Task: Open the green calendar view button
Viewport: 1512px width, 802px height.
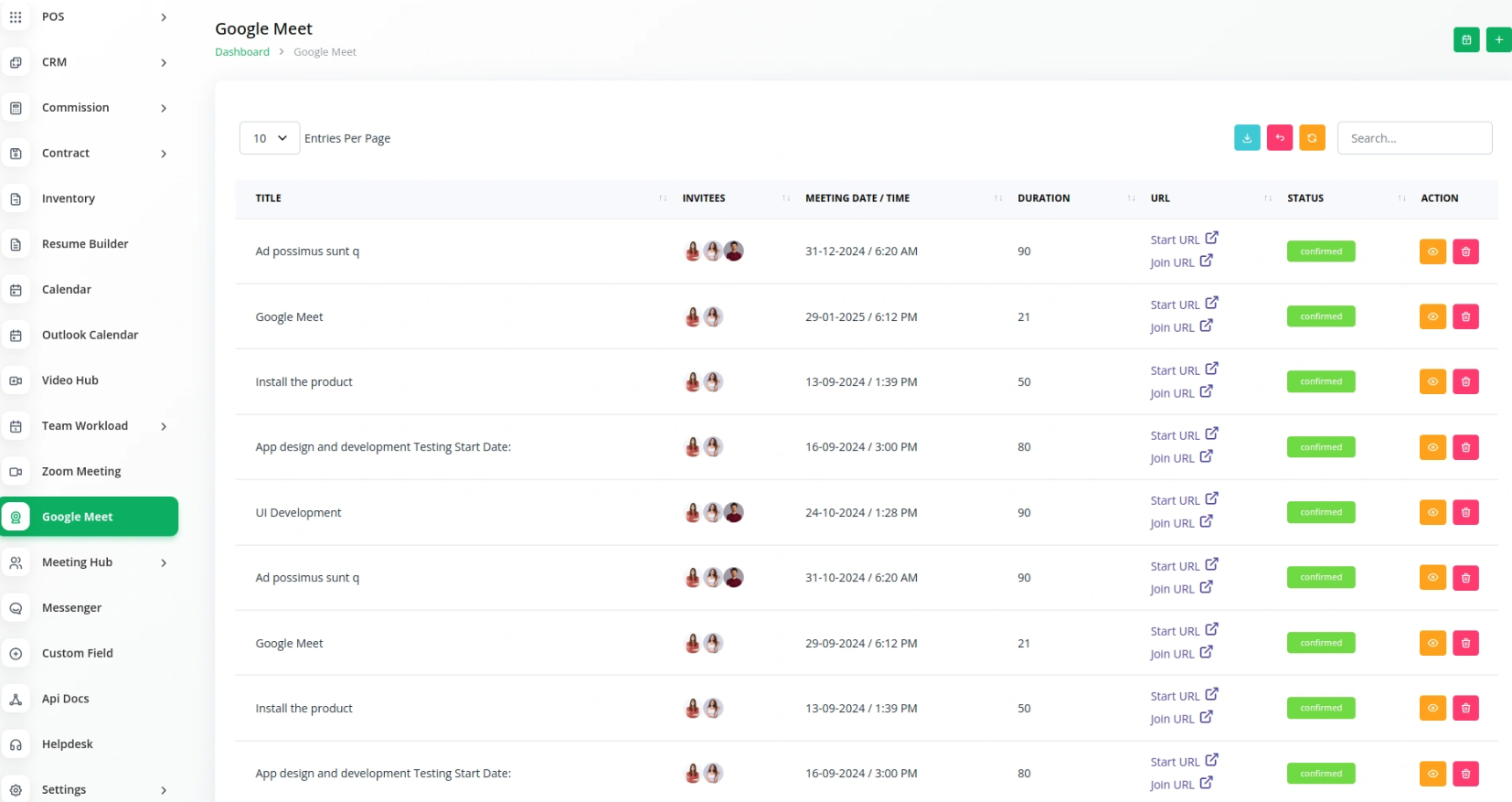Action: (1466, 39)
